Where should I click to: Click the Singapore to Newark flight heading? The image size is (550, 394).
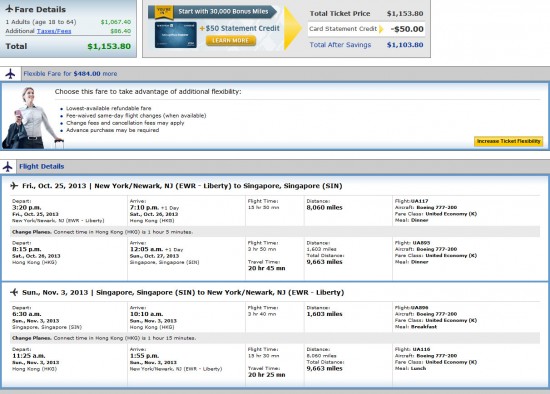(x=183, y=292)
